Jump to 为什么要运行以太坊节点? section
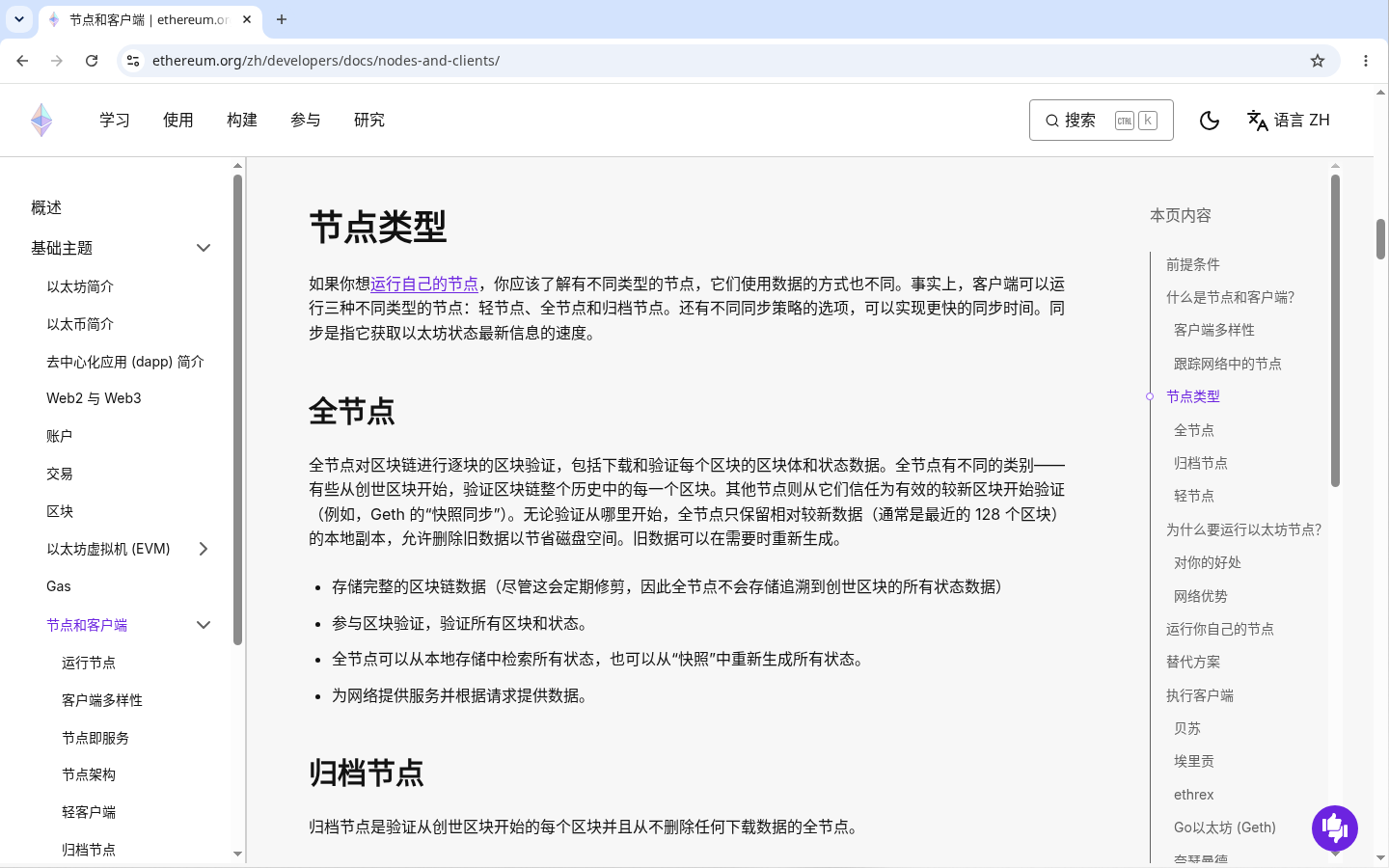1389x868 pixels. (x=1243, y=529)
